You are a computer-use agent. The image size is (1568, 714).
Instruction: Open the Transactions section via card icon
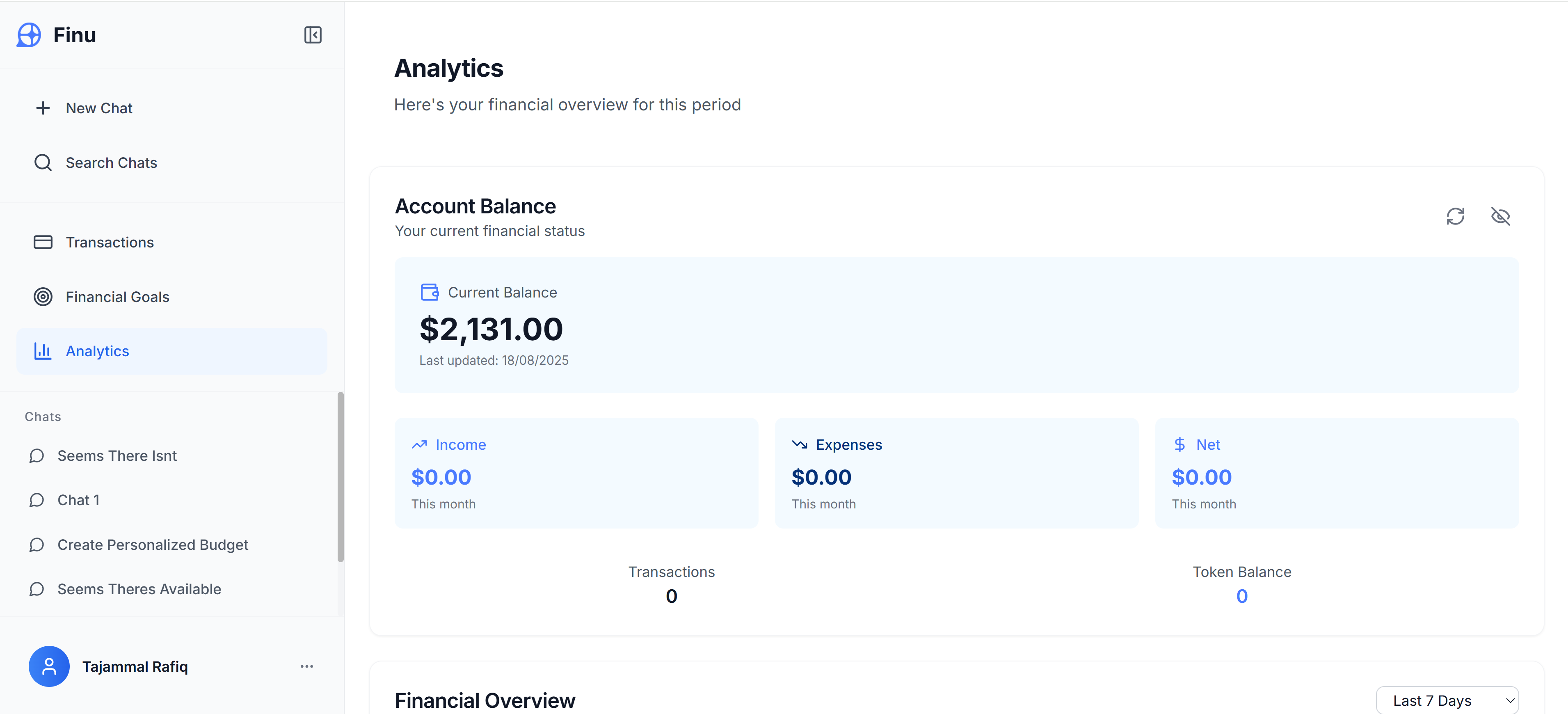coord(43,242)
